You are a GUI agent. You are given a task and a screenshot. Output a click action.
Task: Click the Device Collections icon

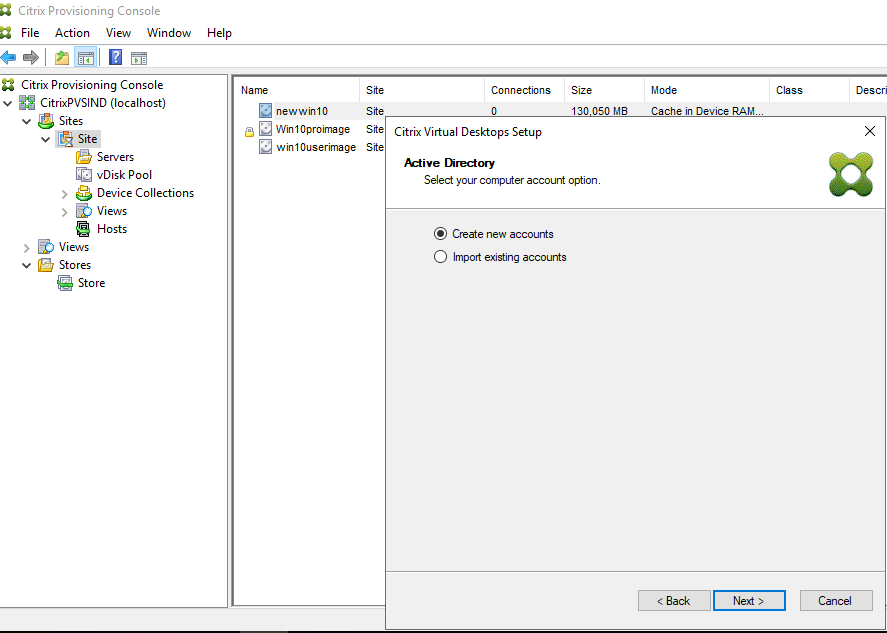click(x=84, y=193)
